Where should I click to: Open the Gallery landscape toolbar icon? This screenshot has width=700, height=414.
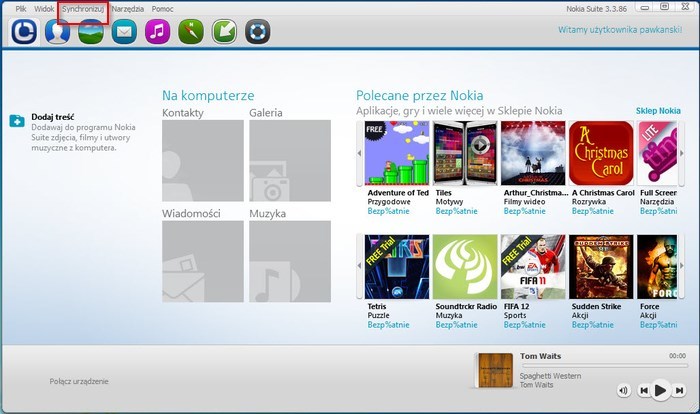pyautogui.click(x=91, y=32)
